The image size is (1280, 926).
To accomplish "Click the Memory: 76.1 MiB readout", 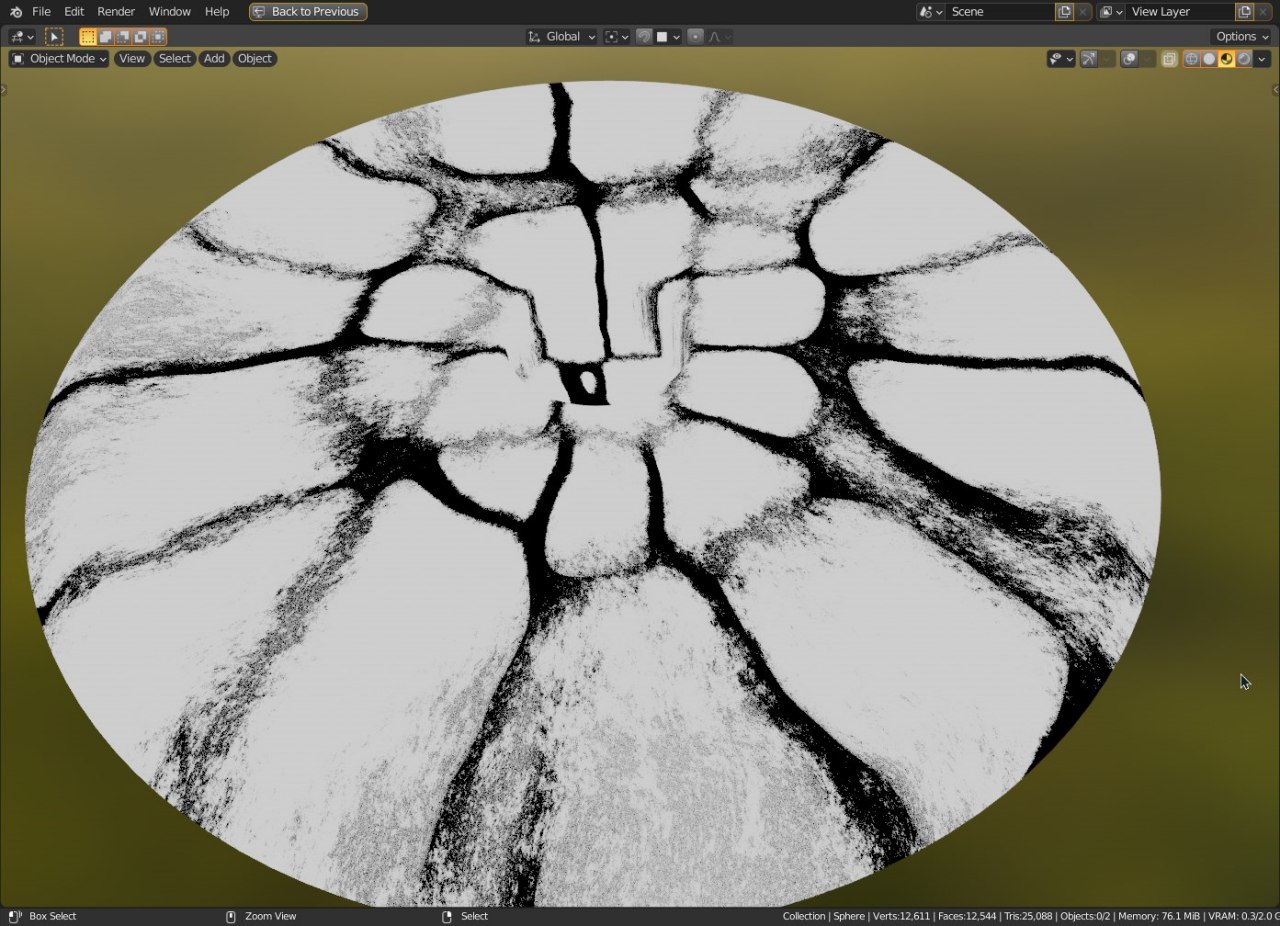I will pyautogui.click(x=1159, y=916).
